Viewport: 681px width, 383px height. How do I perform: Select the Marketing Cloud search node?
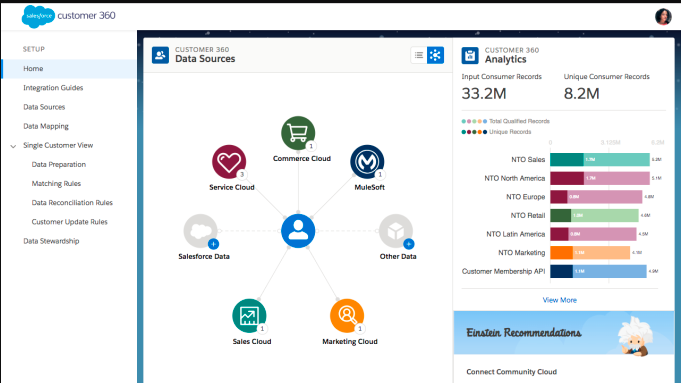(x=347, y=316)
